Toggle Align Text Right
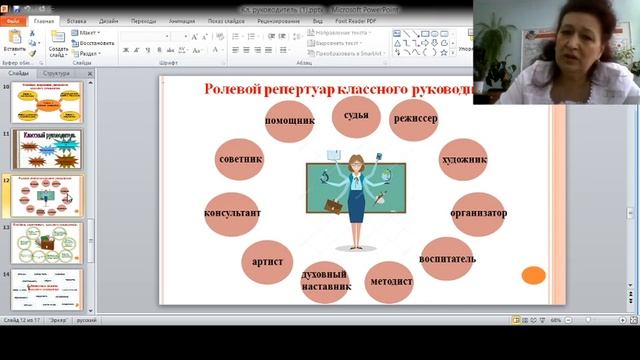 click(x=258, y=50)
